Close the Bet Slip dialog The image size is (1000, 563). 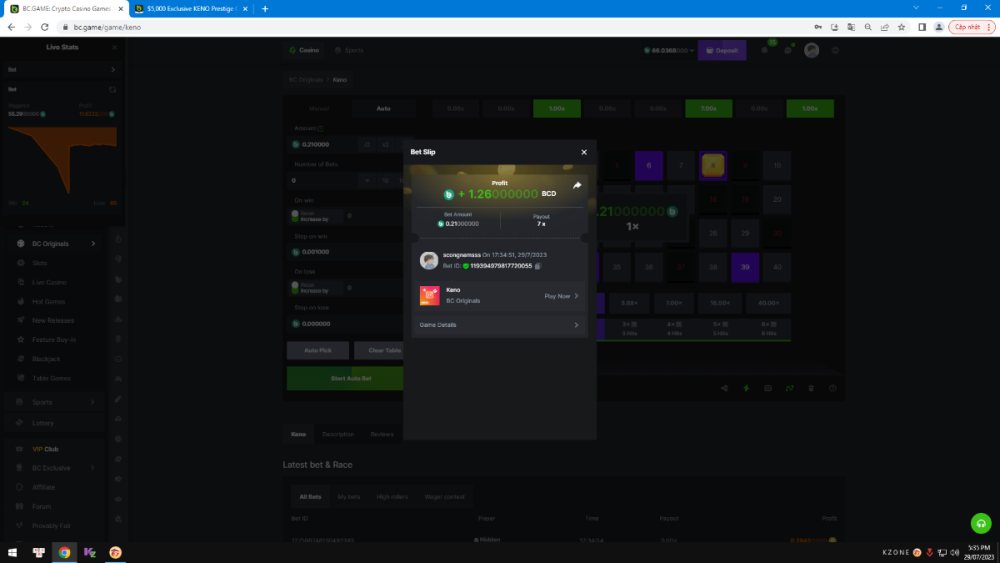coord(584,152)
